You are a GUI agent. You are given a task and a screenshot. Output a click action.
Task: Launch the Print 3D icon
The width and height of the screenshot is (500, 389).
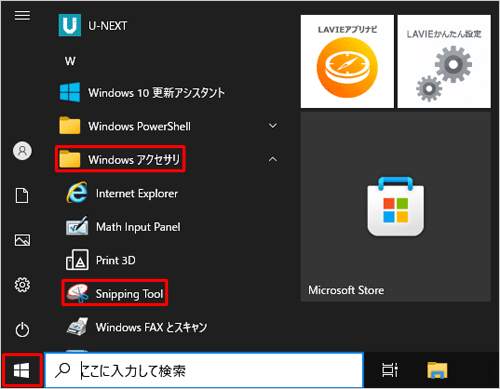(77, 260)
